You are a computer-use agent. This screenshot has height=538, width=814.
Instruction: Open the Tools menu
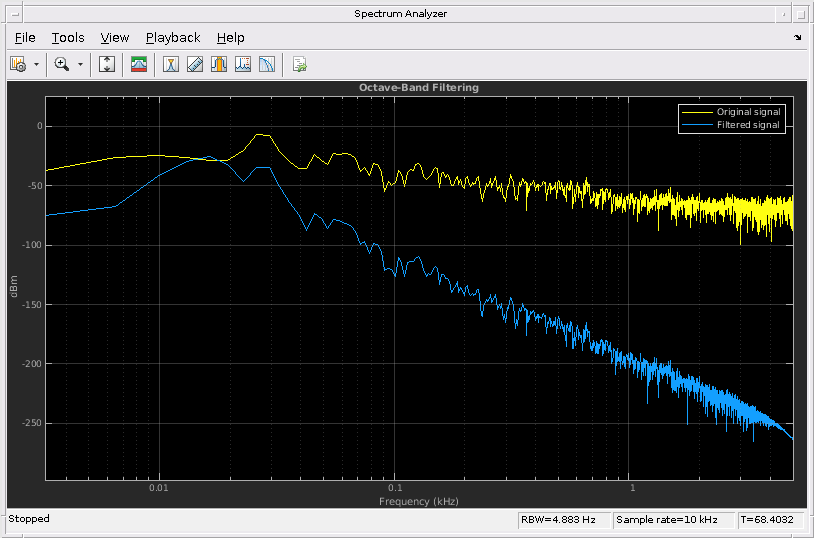click(x=68, y=38)
